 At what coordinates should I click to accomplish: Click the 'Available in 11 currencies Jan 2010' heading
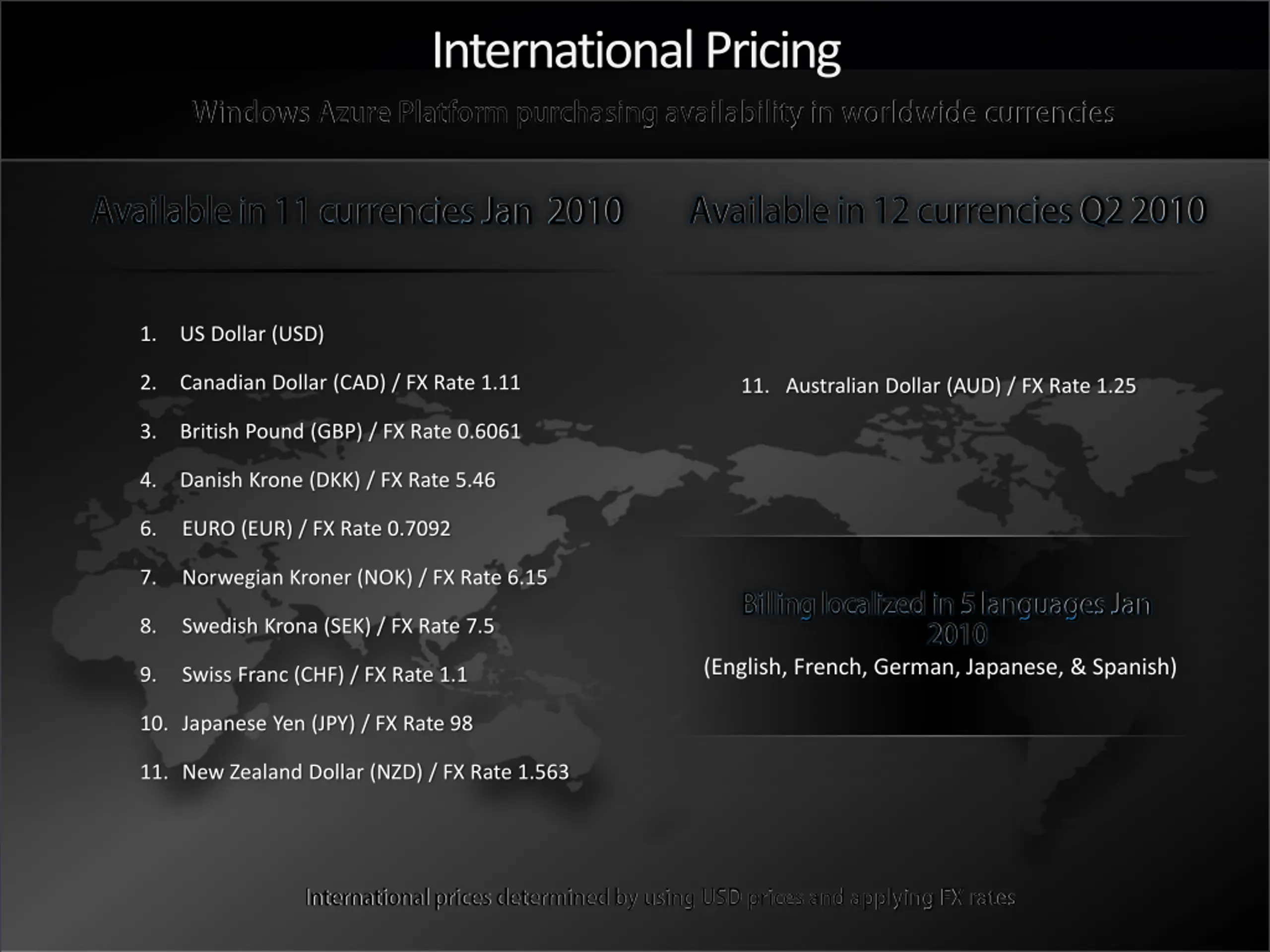[x=358, y=210]
